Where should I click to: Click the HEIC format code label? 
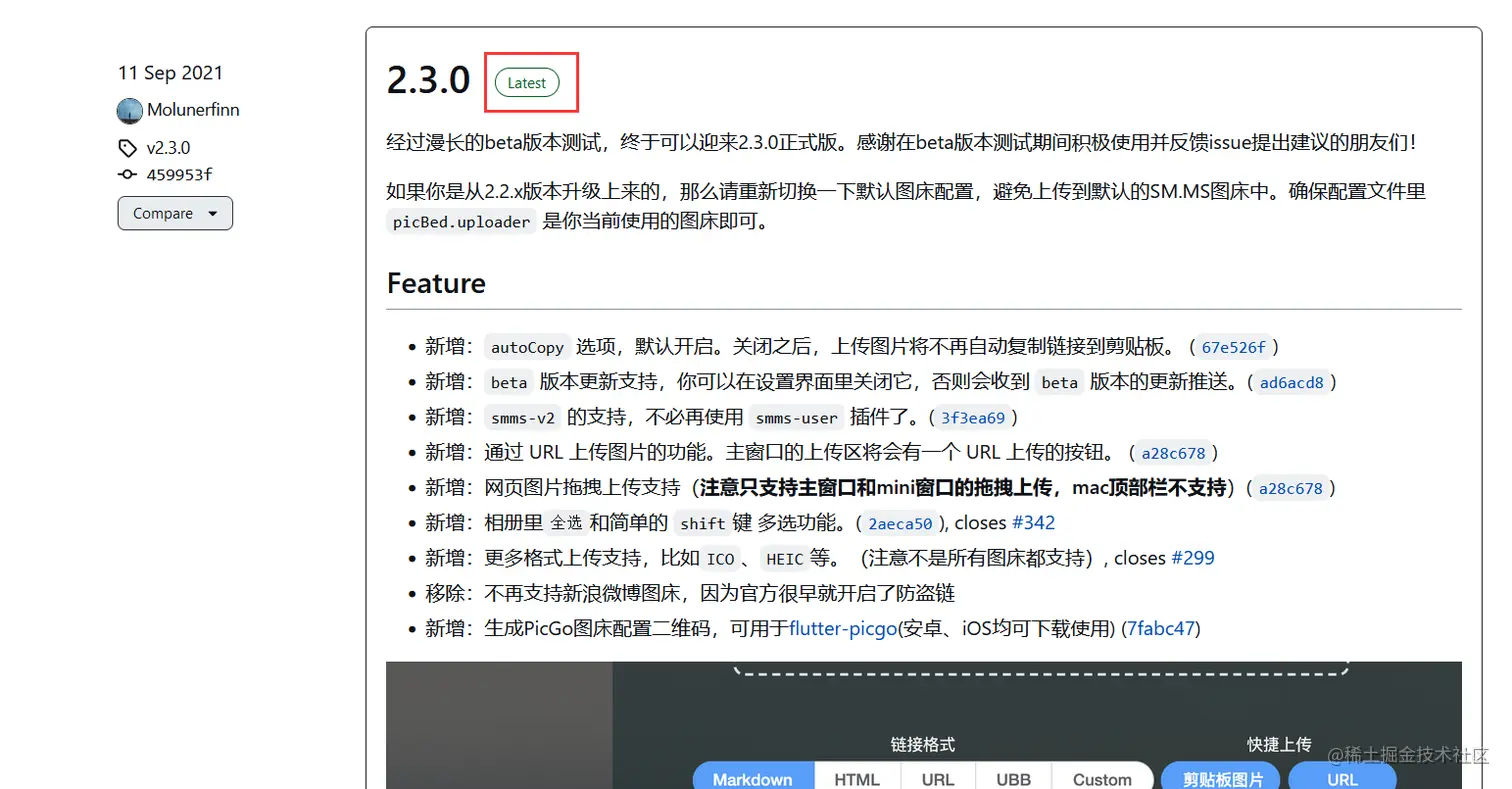(785, 558)
